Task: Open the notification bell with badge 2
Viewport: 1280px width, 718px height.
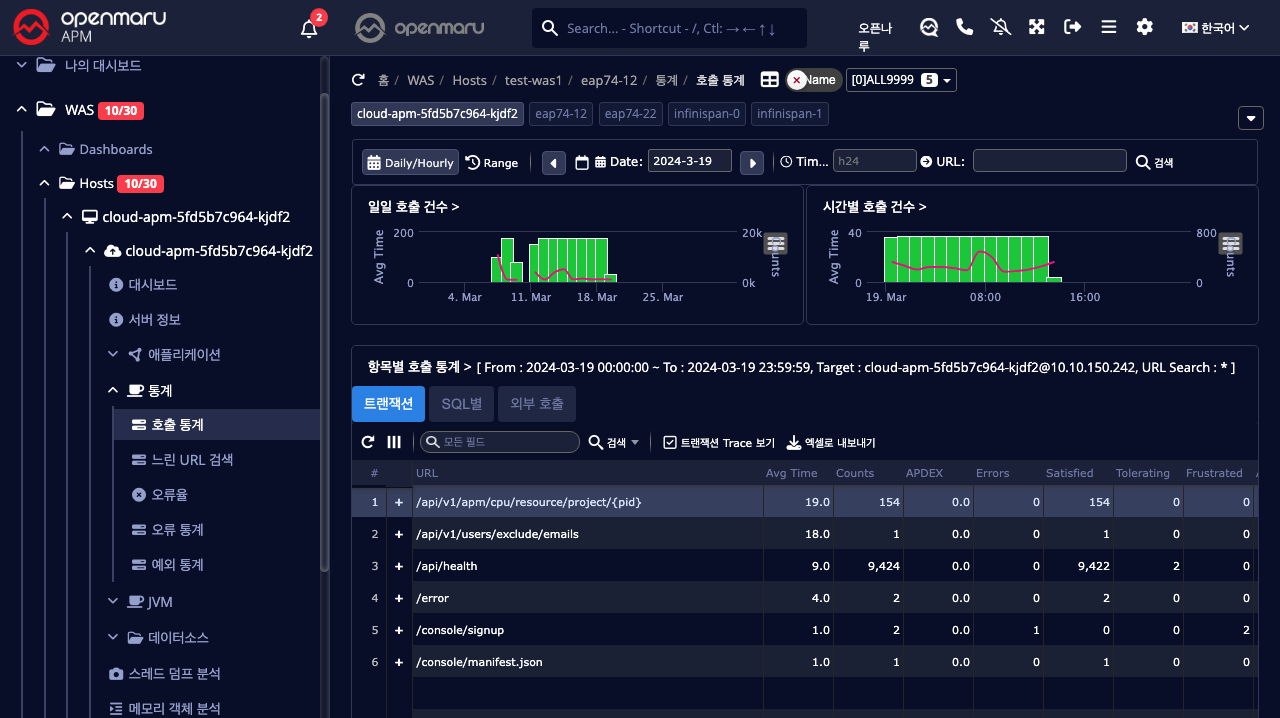Action: (310, 28)
